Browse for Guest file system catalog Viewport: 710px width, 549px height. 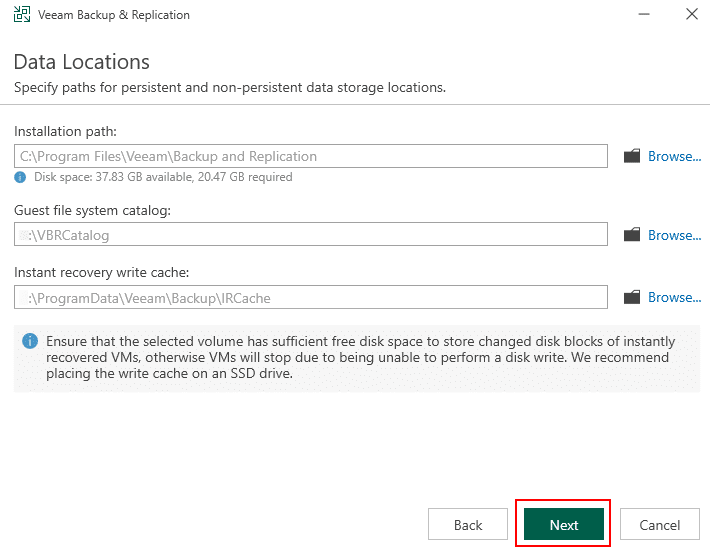674,235
